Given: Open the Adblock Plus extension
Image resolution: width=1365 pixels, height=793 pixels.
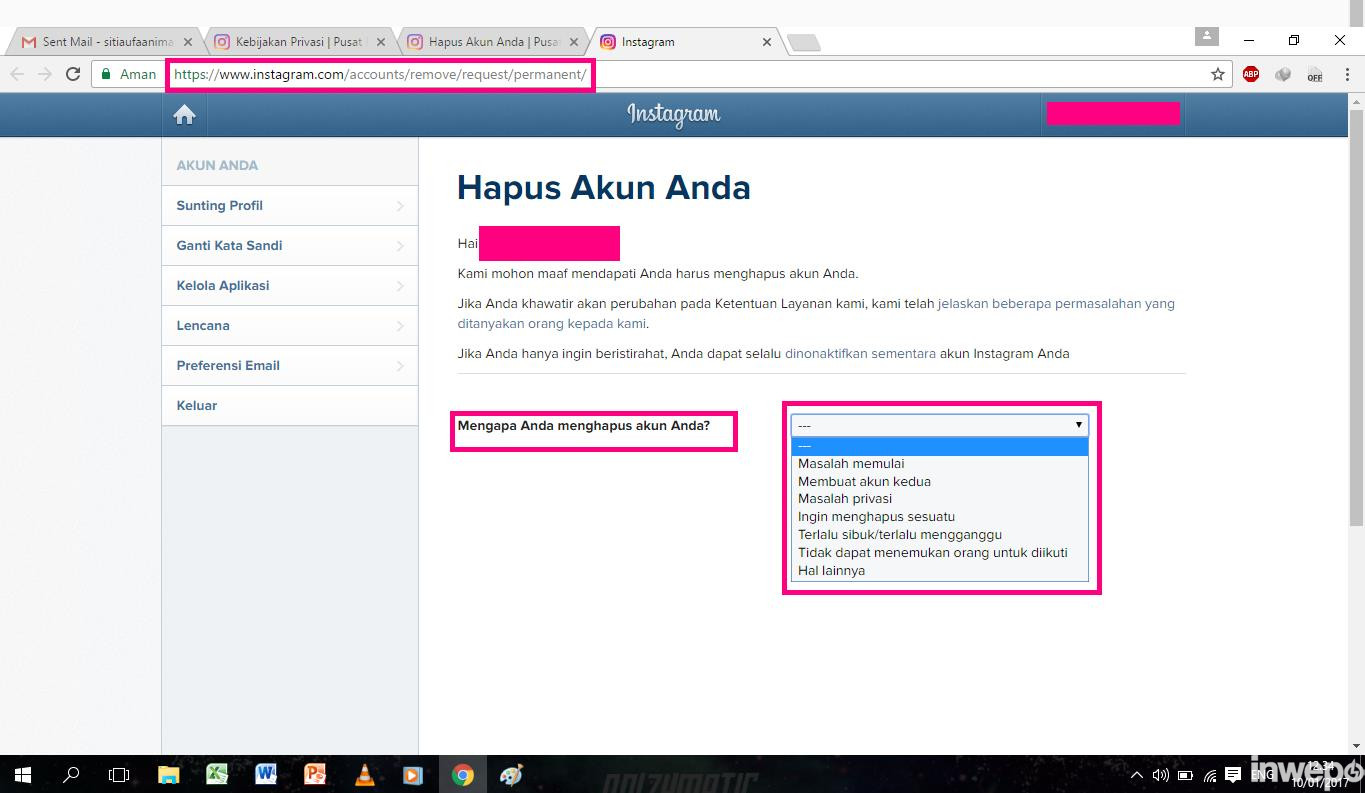Looking at the screenshot, I should pyautogui.click(x=1251, y=74).
